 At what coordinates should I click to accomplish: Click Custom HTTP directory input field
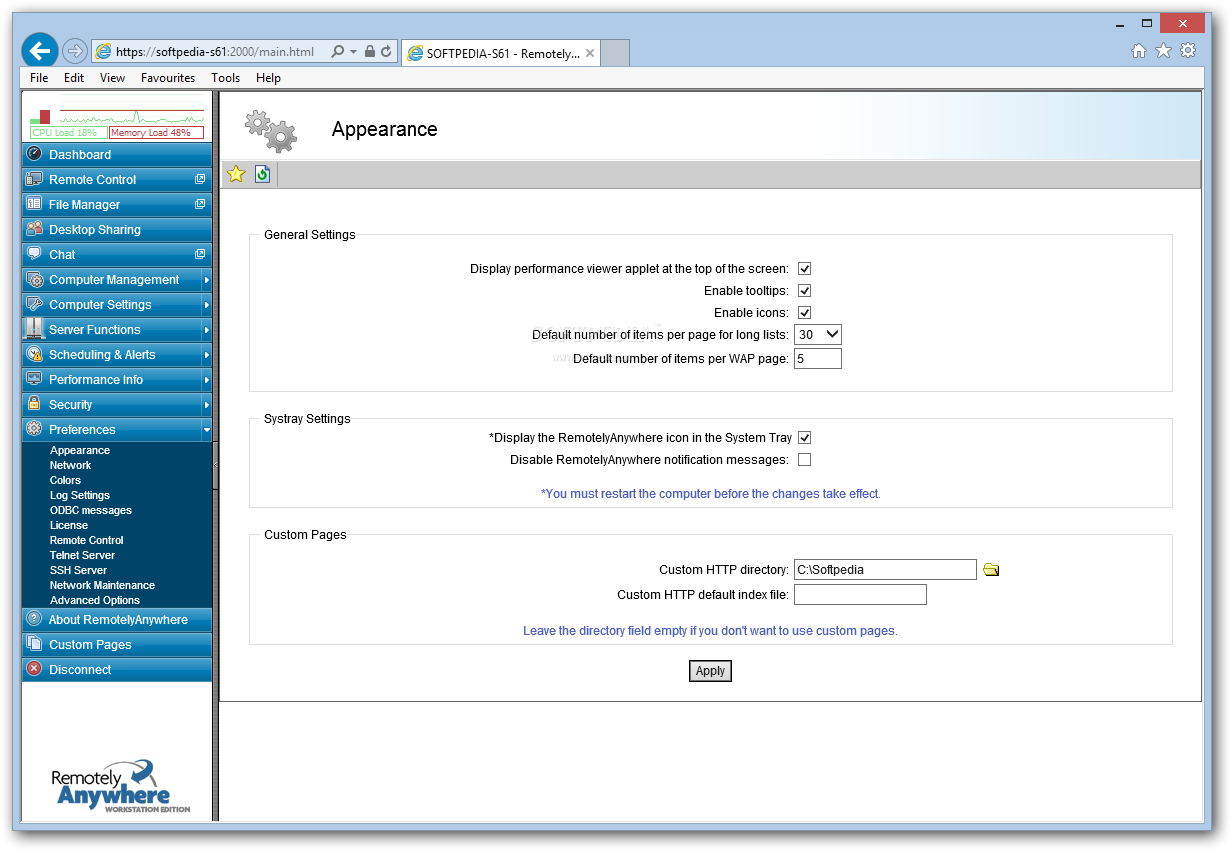[885, 570]
